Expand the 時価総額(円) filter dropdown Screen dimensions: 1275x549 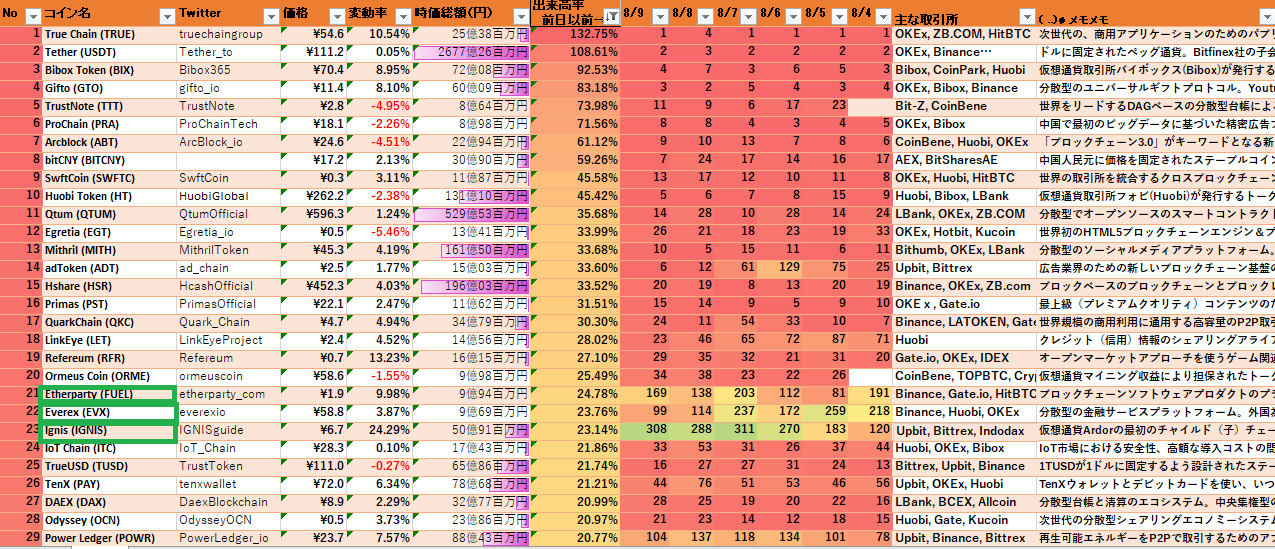[x=520, y=15]
